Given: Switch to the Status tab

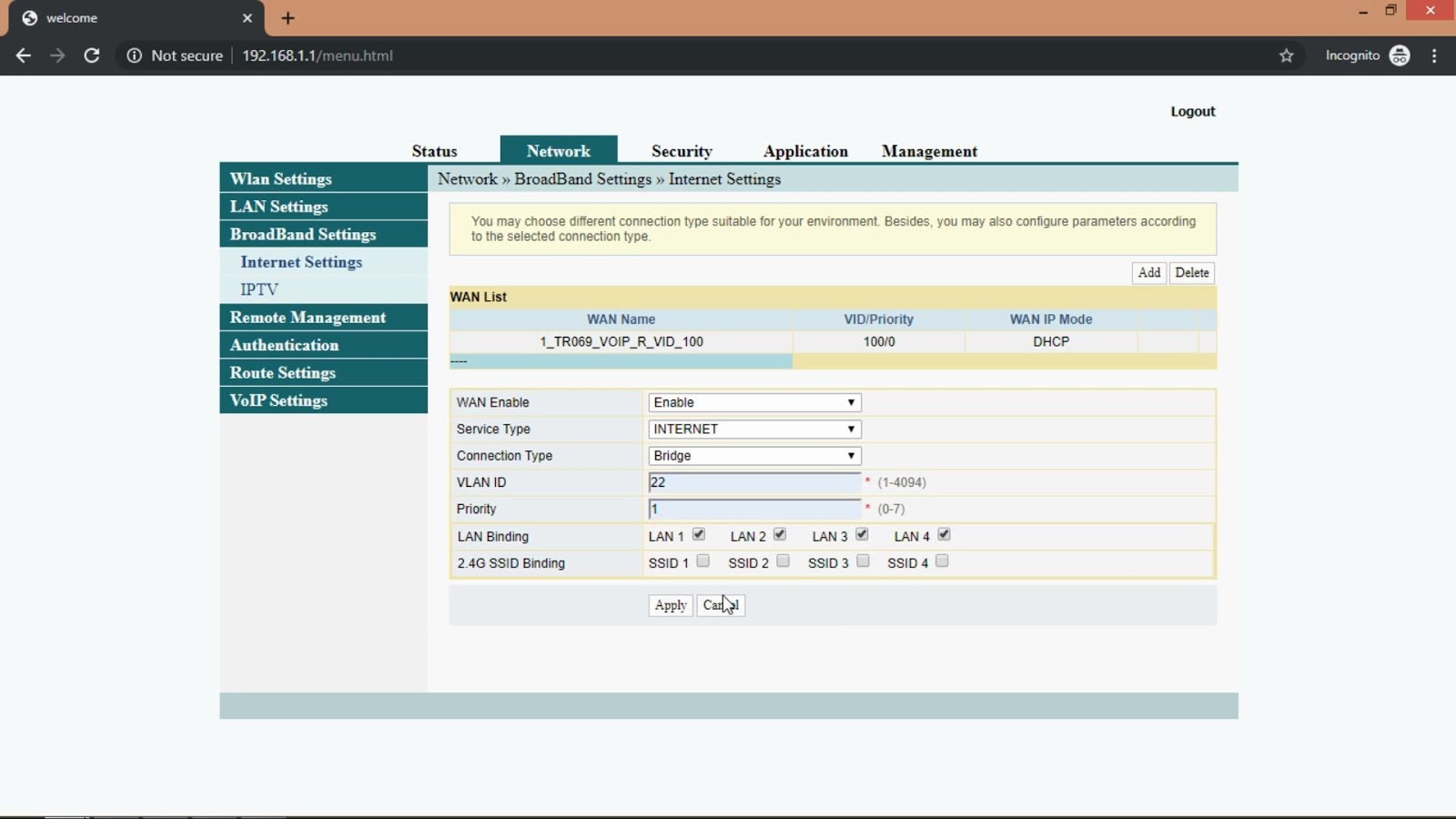Looking at the screenshot, I should 434,151.
